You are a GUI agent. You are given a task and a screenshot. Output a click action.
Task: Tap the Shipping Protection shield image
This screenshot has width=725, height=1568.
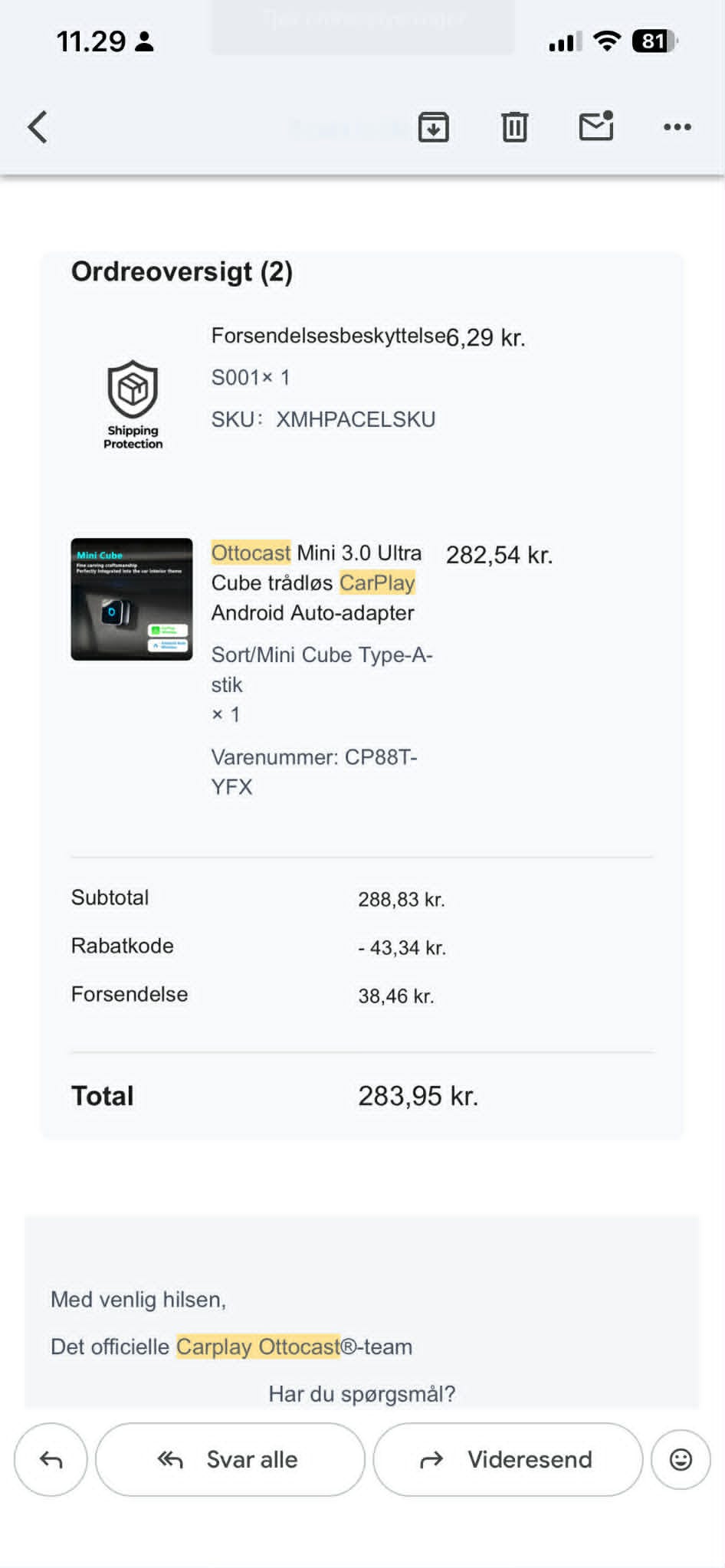coord(133,404)
